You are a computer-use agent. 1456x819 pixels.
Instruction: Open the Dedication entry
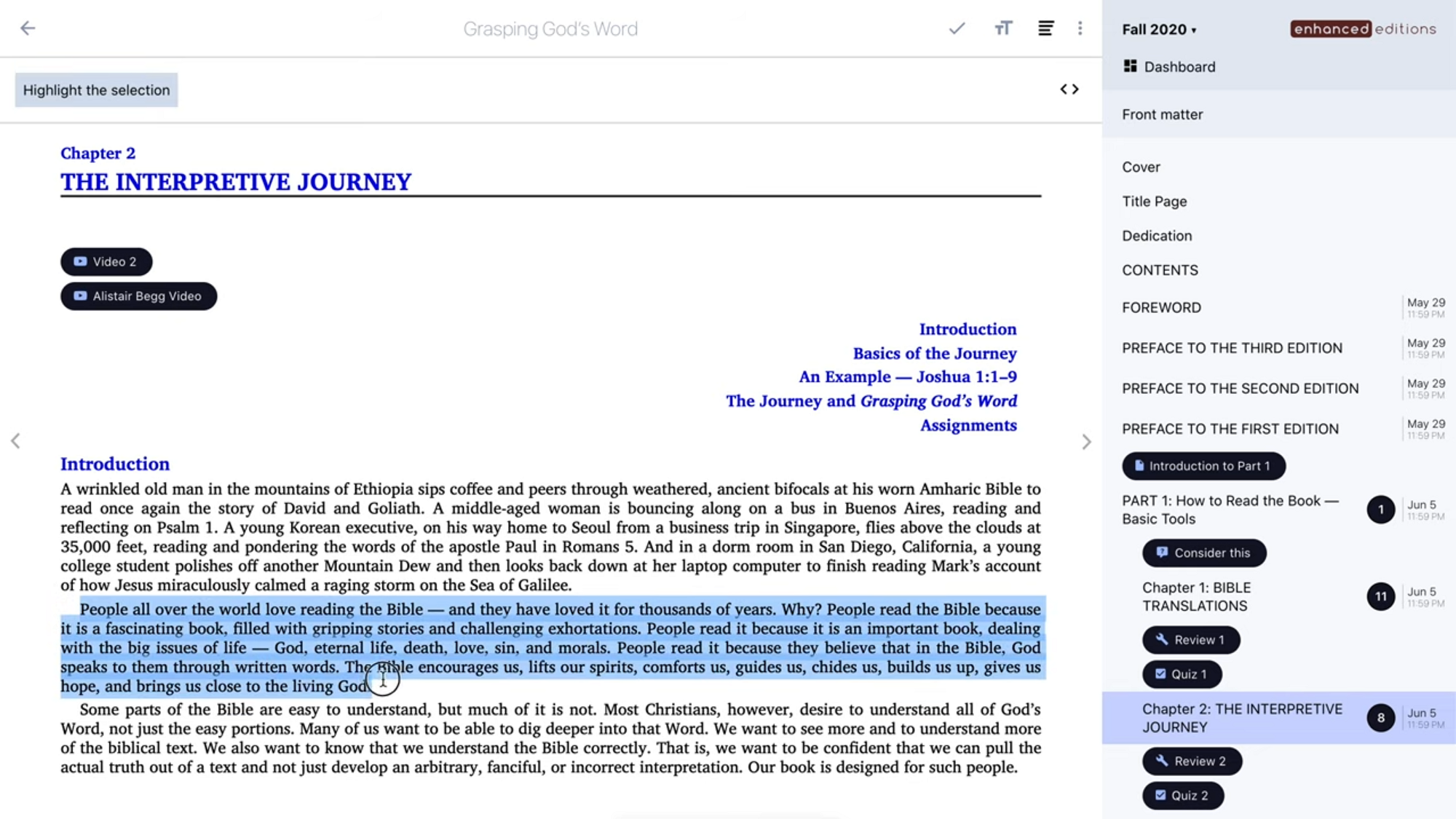point(1157,236)
